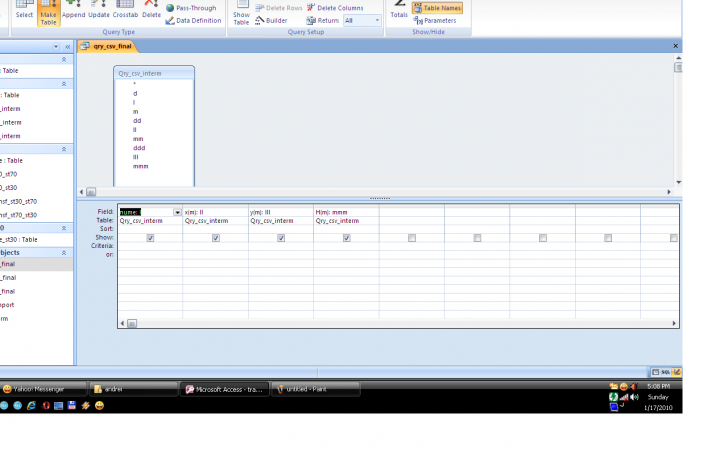This screenshot has height=455, width=728.
Task: Click Sort cell under x(m) column
Action: (215, 229)
